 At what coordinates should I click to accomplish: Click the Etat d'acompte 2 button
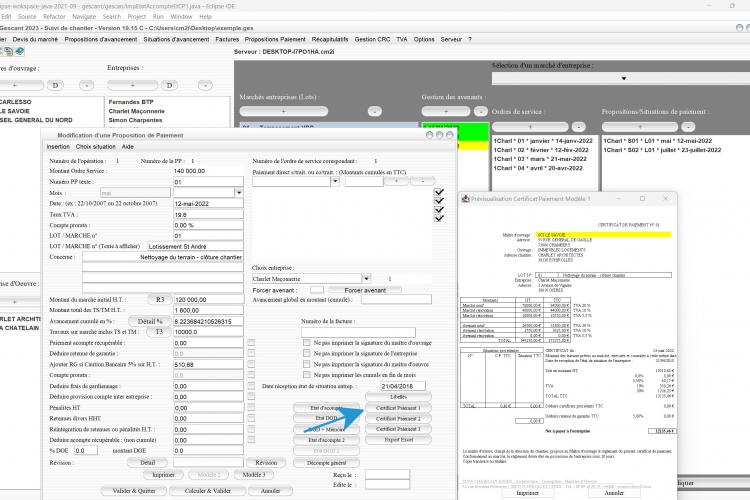[326, 440]
